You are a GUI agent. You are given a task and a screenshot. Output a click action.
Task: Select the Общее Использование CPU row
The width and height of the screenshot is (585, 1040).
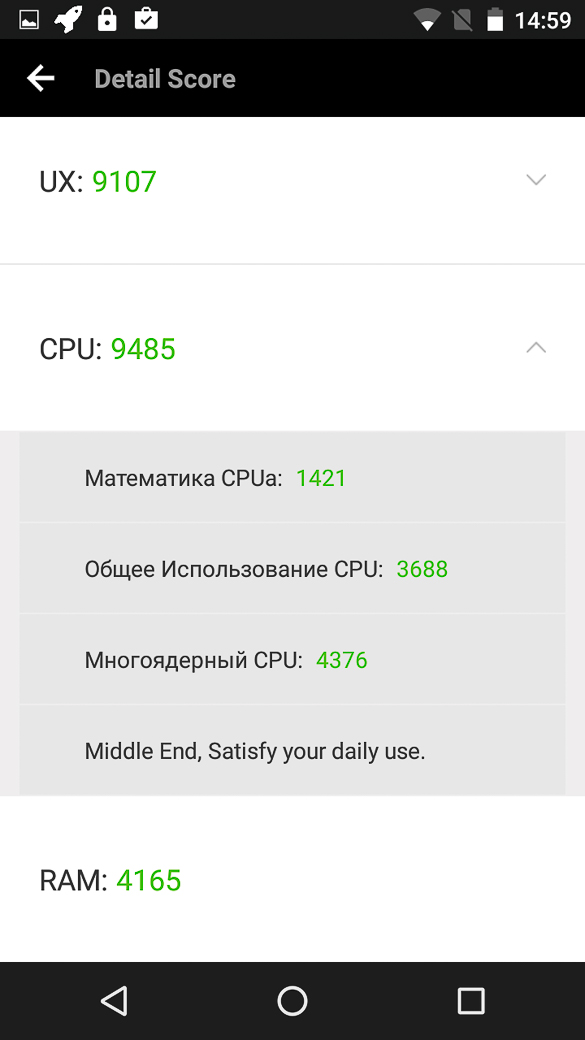click(x=292, y=568)
